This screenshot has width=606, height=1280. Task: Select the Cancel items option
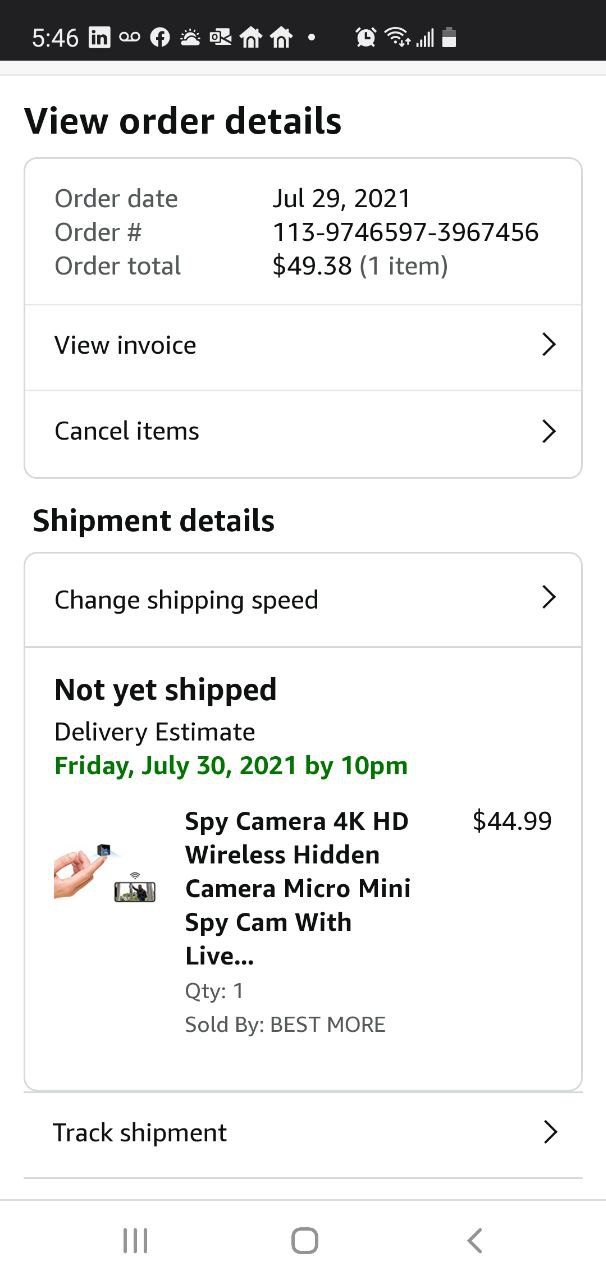click(127, 432)
